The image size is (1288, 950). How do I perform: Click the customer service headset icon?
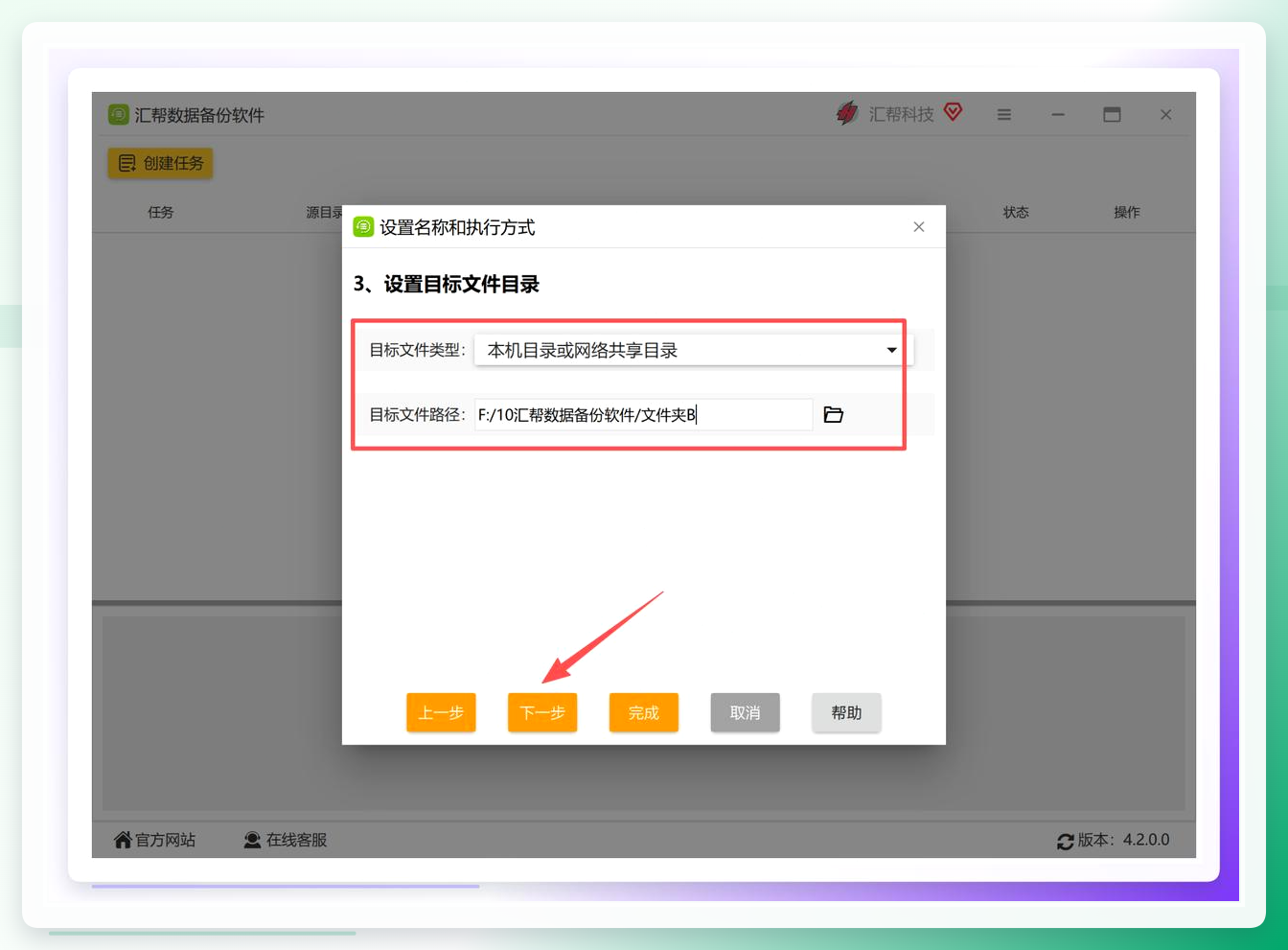tap(252, 840)
